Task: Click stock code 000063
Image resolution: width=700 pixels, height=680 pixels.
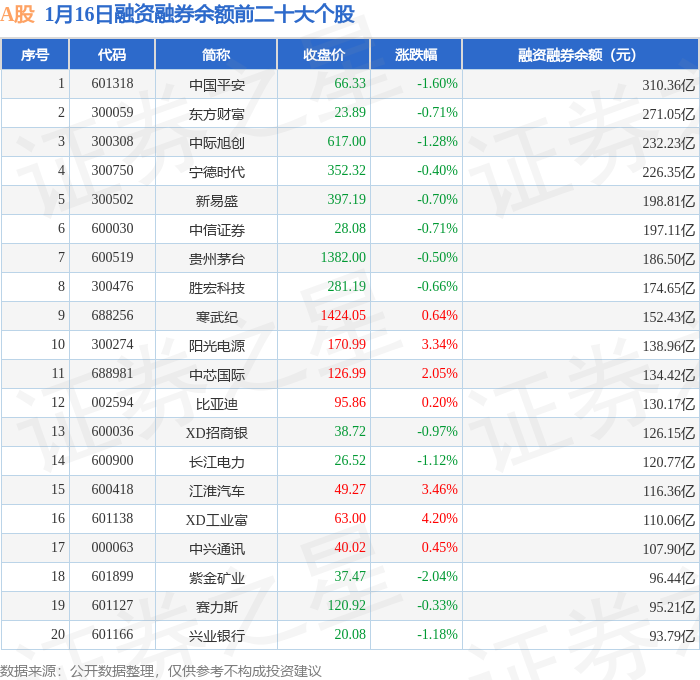Action: tap(112, 548)
